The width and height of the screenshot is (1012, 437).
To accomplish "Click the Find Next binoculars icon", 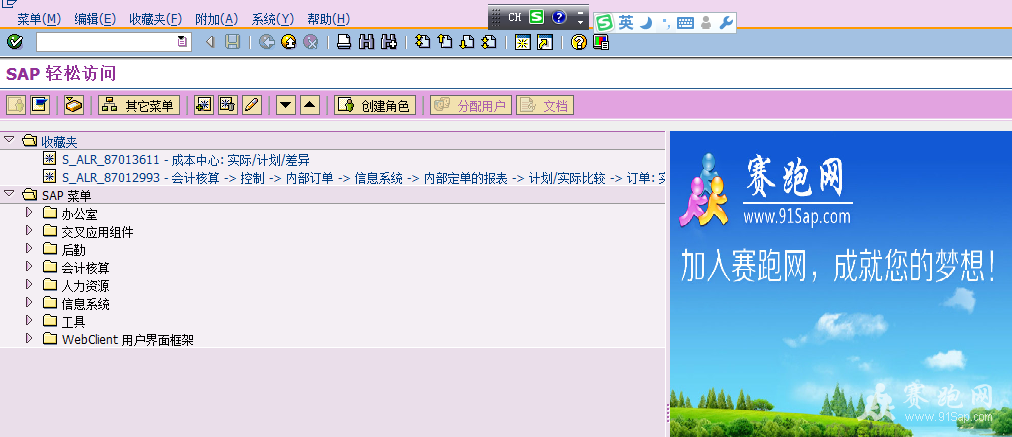I will tap(389, 43).
